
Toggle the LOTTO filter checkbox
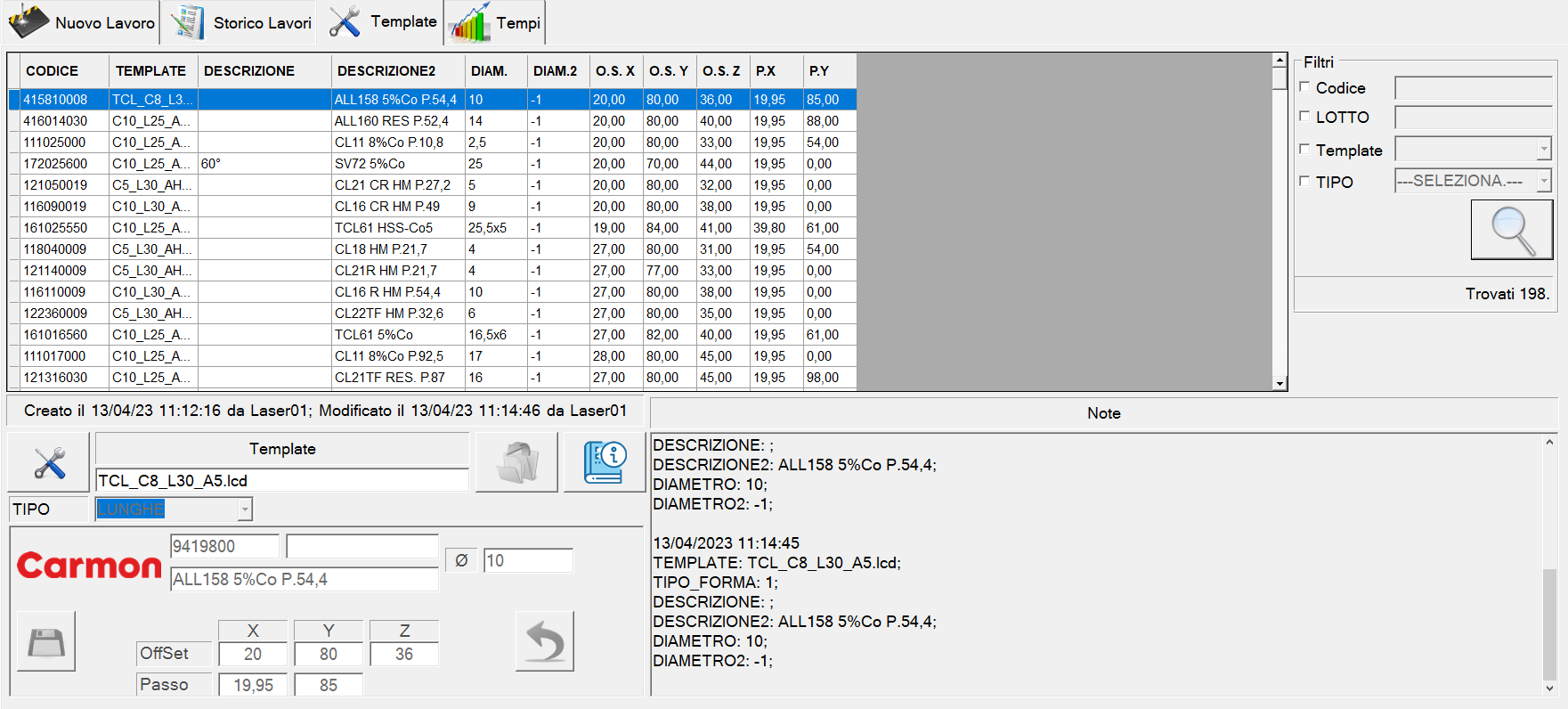[1305, 117]
